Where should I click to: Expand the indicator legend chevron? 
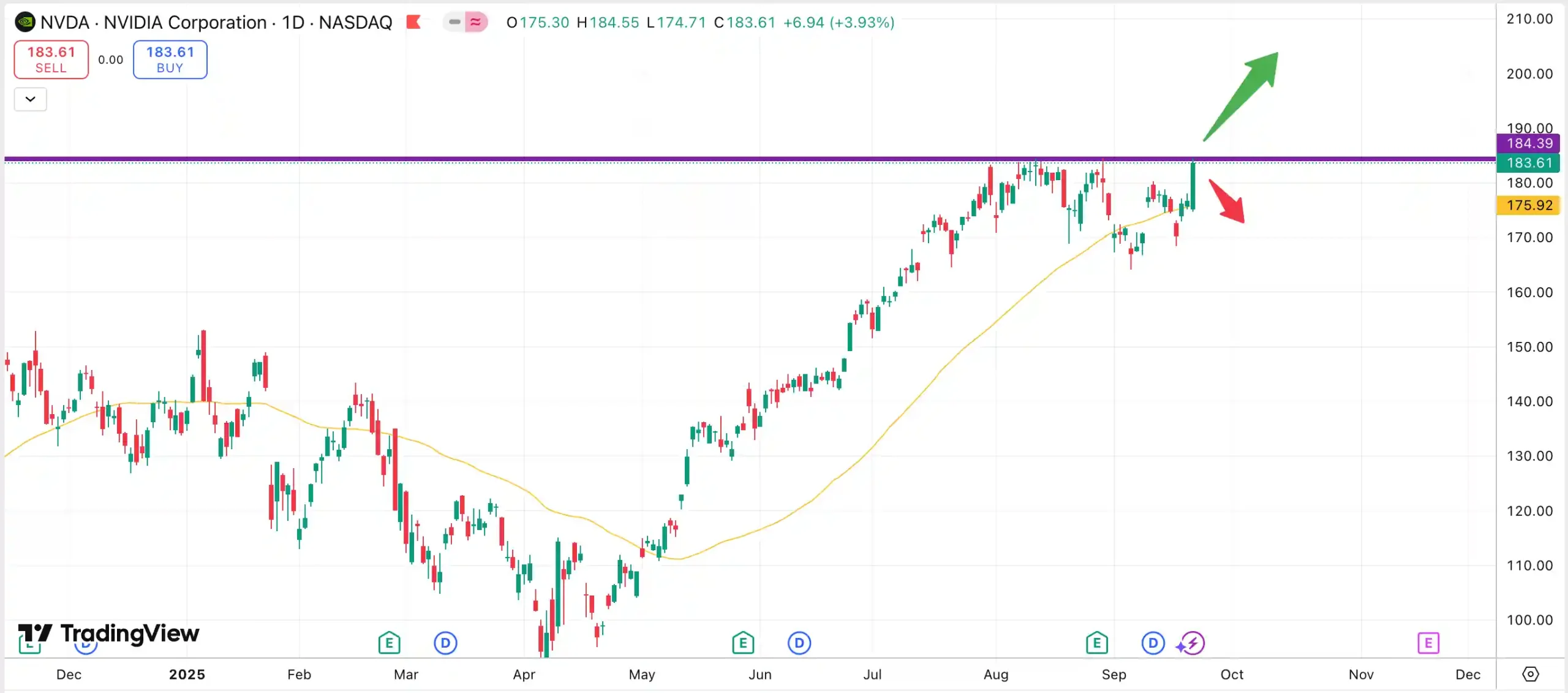[30, 99]
